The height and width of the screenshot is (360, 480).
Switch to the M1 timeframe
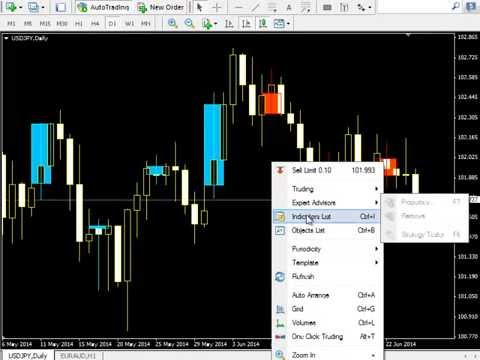pos(11,23)
